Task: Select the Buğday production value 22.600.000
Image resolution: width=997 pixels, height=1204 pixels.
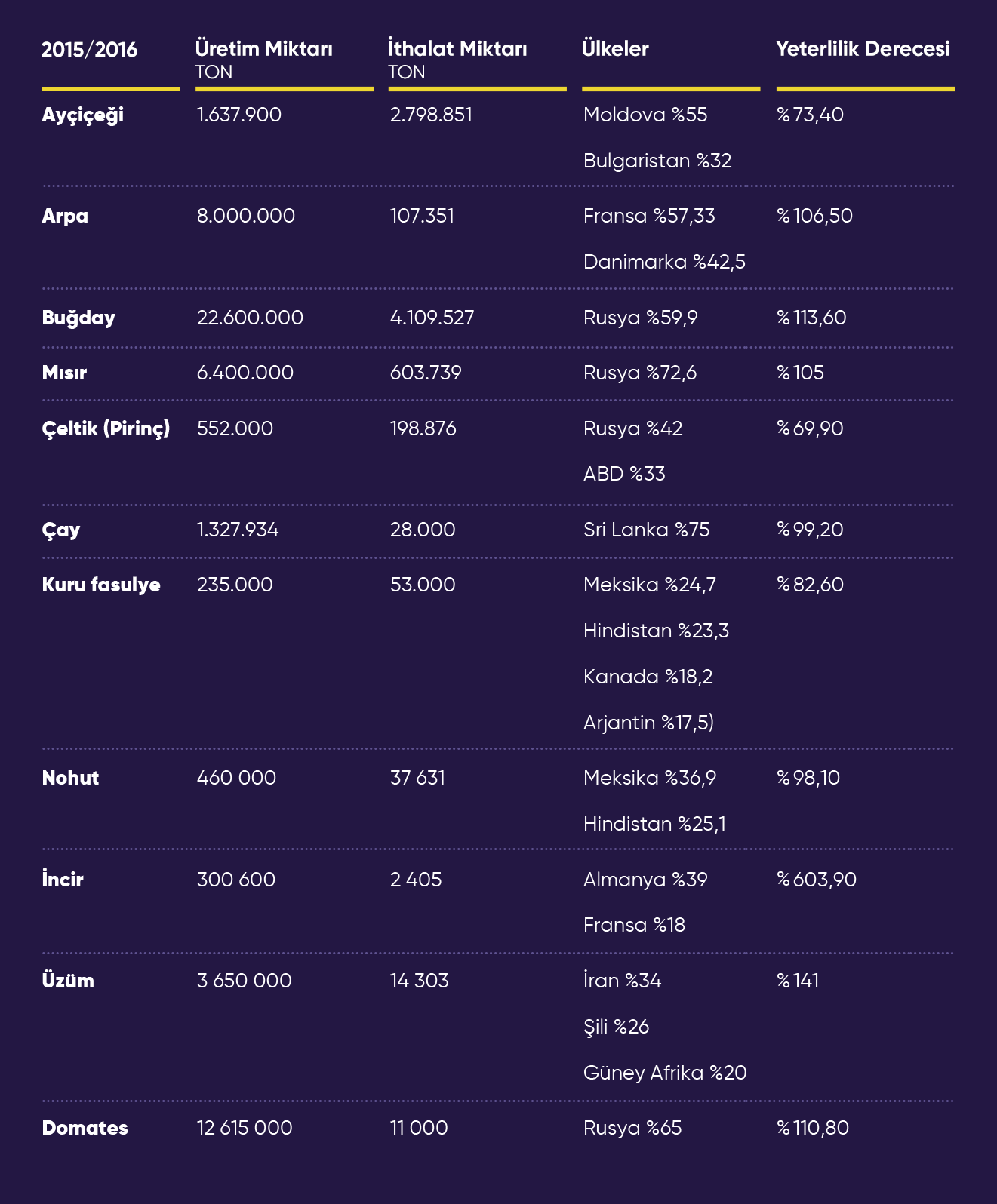Action: pos(250,318)
